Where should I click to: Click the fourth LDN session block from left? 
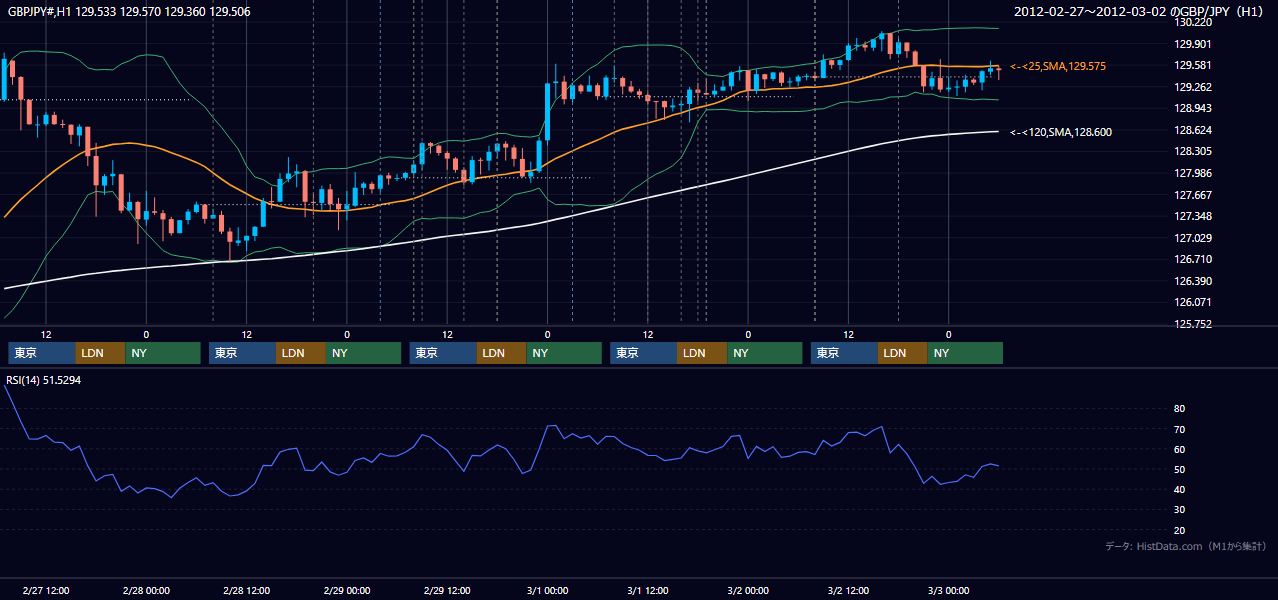coord(703,353)
